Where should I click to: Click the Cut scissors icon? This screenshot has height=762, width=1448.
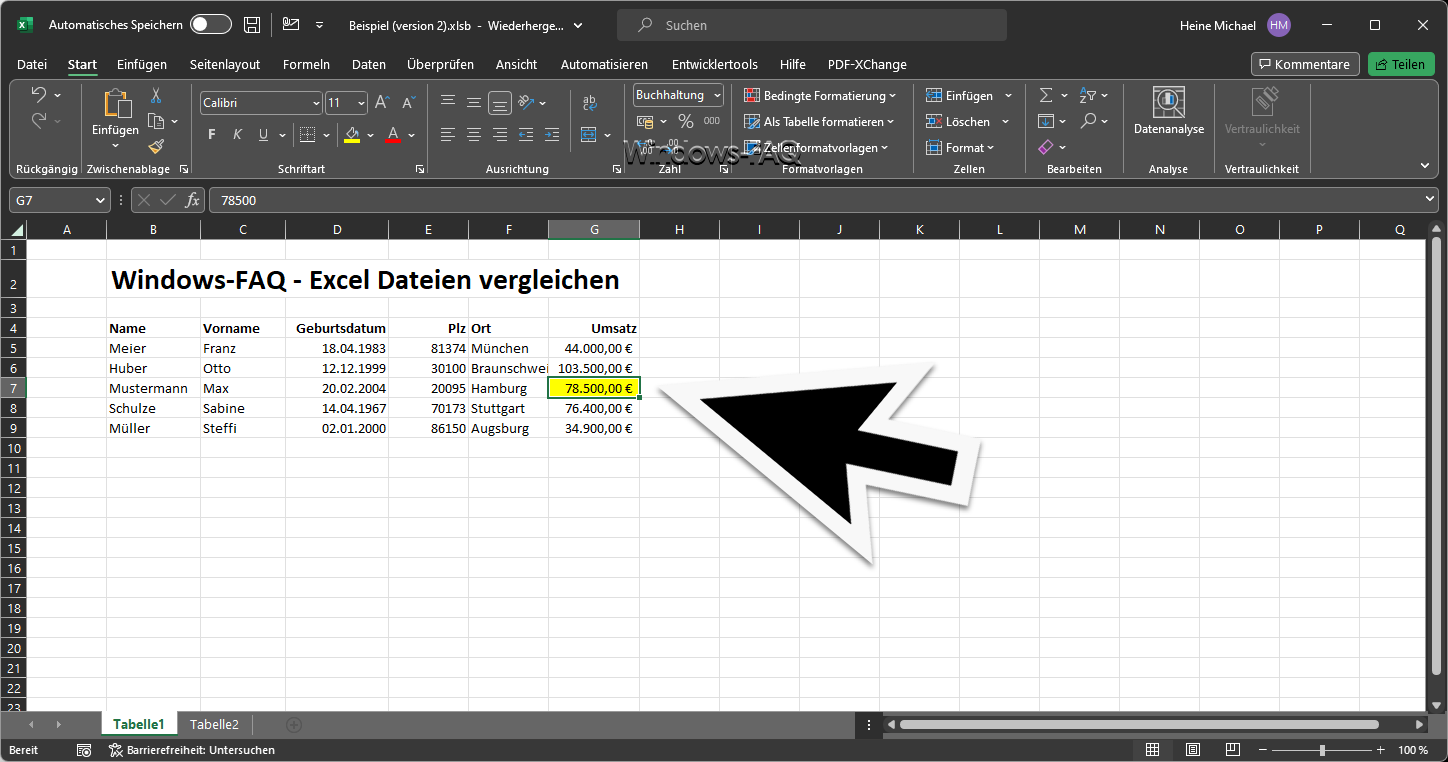coord(156,96)
